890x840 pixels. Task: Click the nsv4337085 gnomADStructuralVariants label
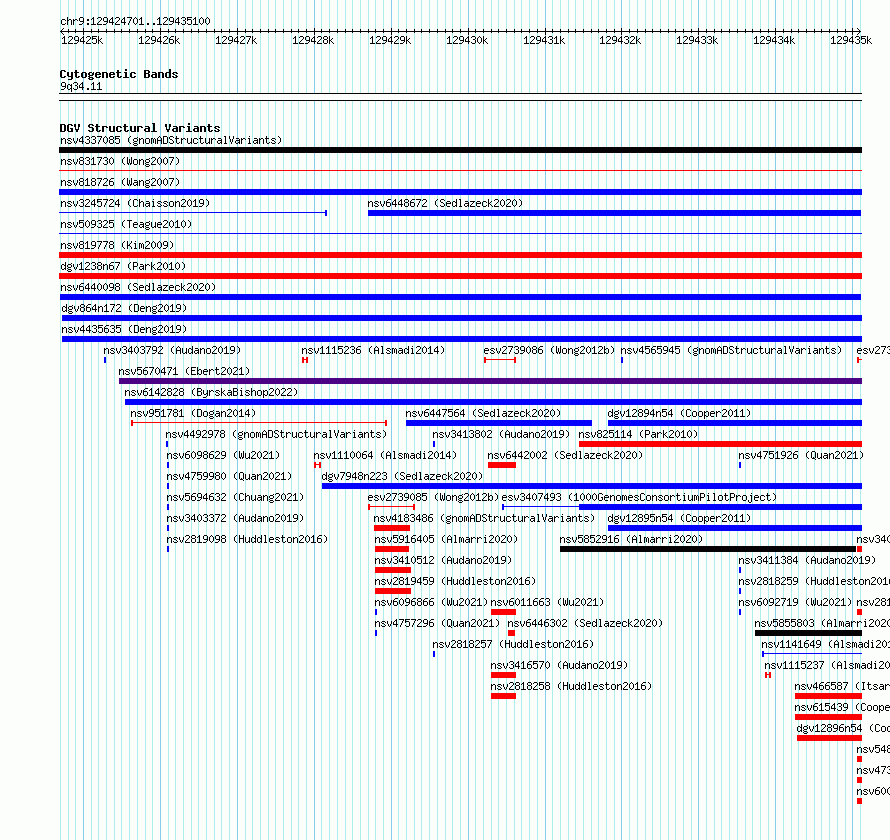pos(171,140)
